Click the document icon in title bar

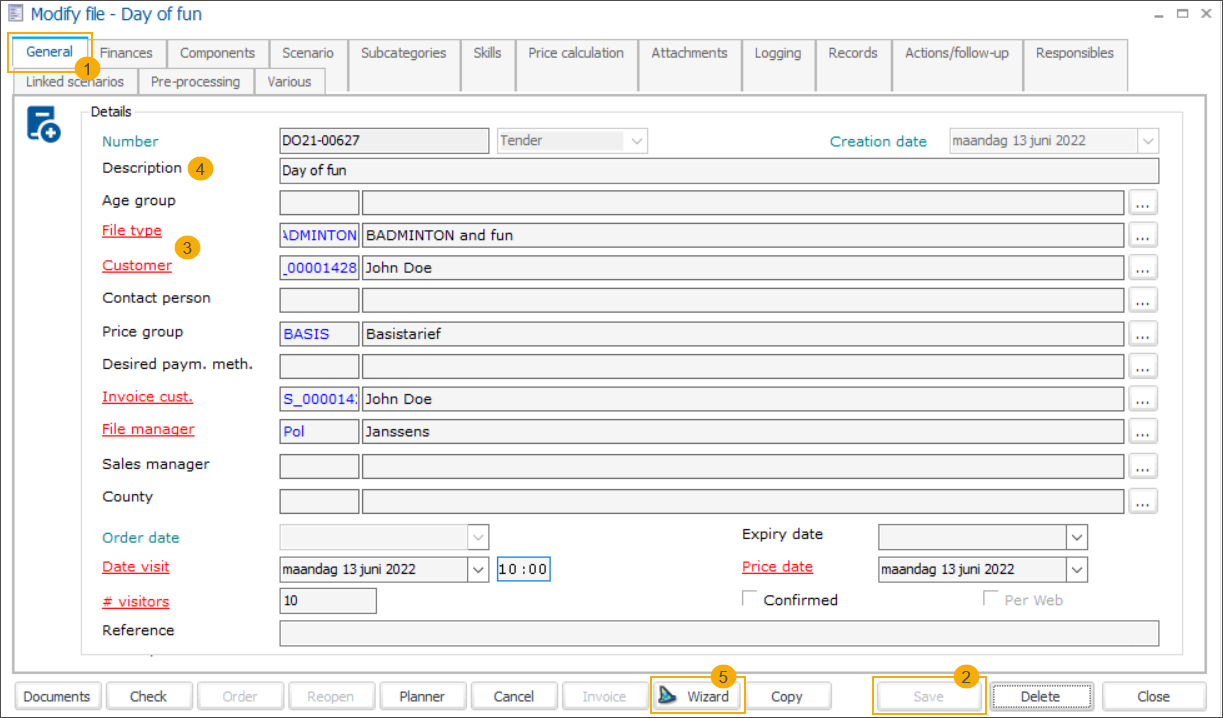coord(16,14)
